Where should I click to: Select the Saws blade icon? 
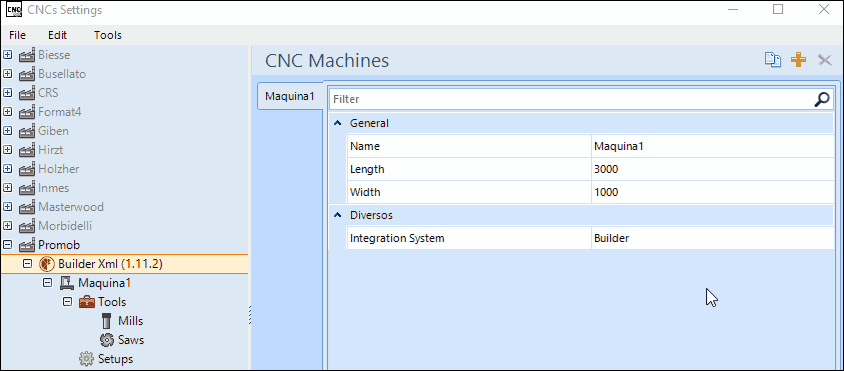(107, 340)
